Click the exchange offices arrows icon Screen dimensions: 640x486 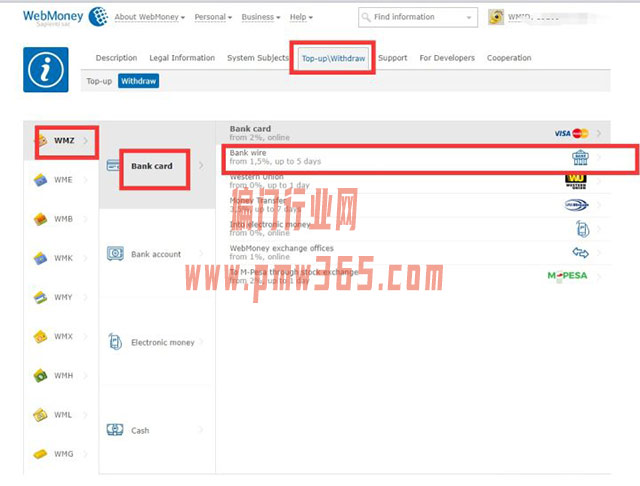[x=580, y=253]
